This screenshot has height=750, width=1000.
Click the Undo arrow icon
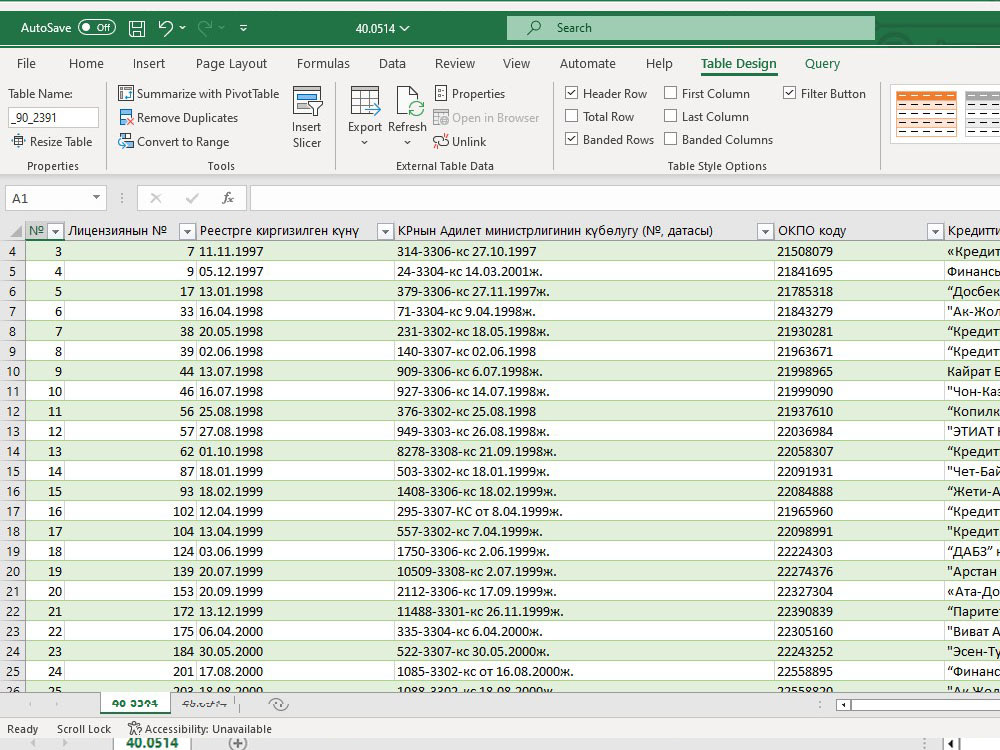coord(165,27)
